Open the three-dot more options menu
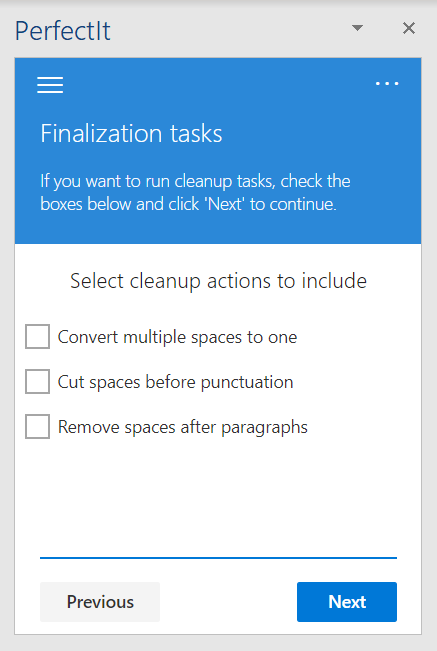437x651 pixels. pos(387,83)
